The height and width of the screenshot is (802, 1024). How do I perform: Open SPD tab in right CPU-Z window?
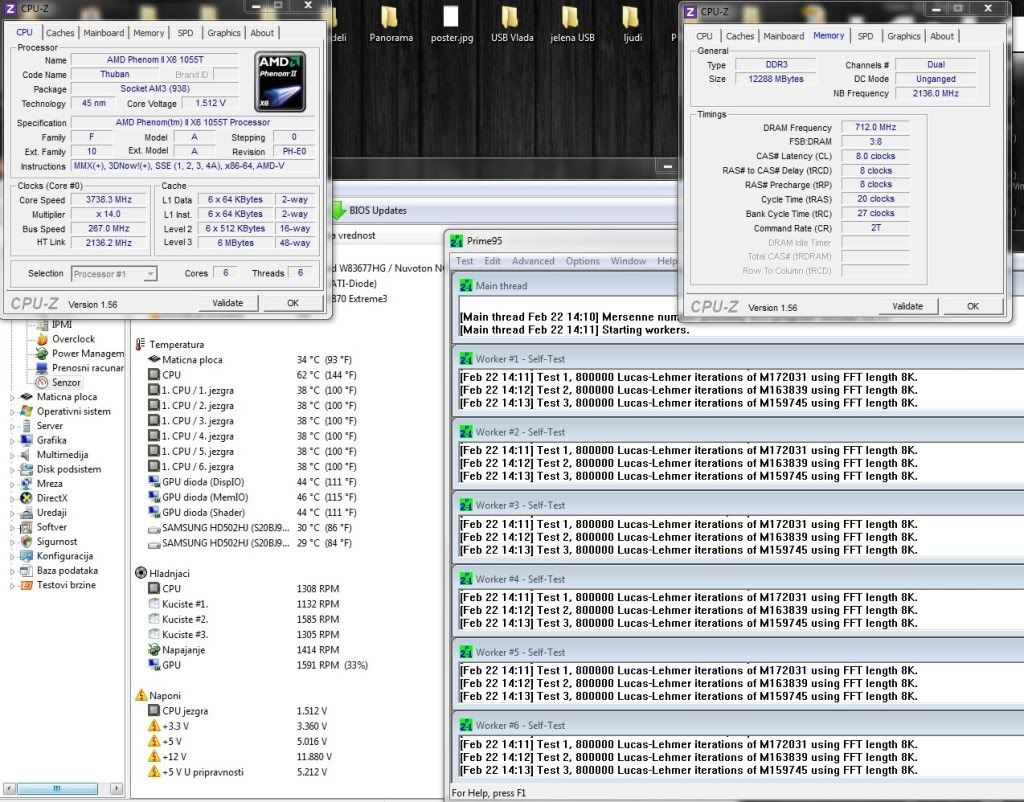[x=865, y=36]
